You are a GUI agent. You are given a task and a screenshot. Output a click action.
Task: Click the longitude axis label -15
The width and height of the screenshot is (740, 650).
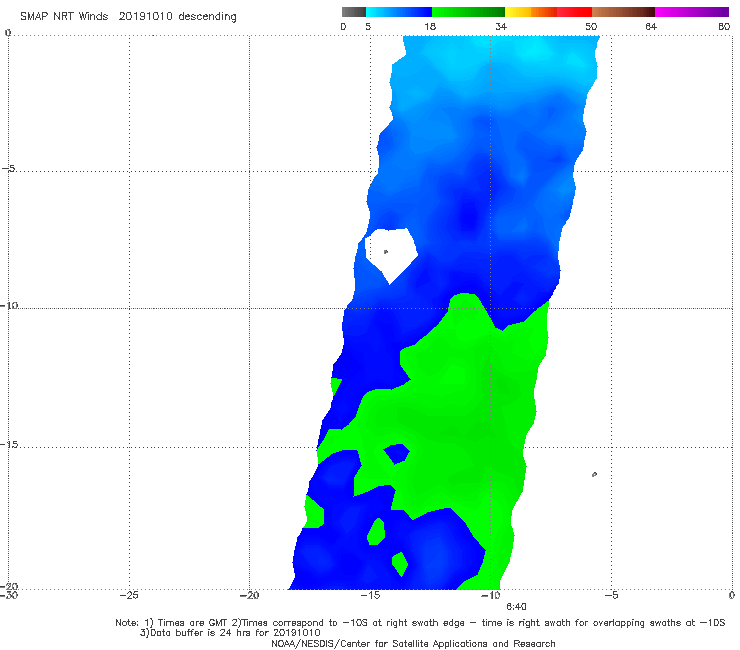coord(370,595)
